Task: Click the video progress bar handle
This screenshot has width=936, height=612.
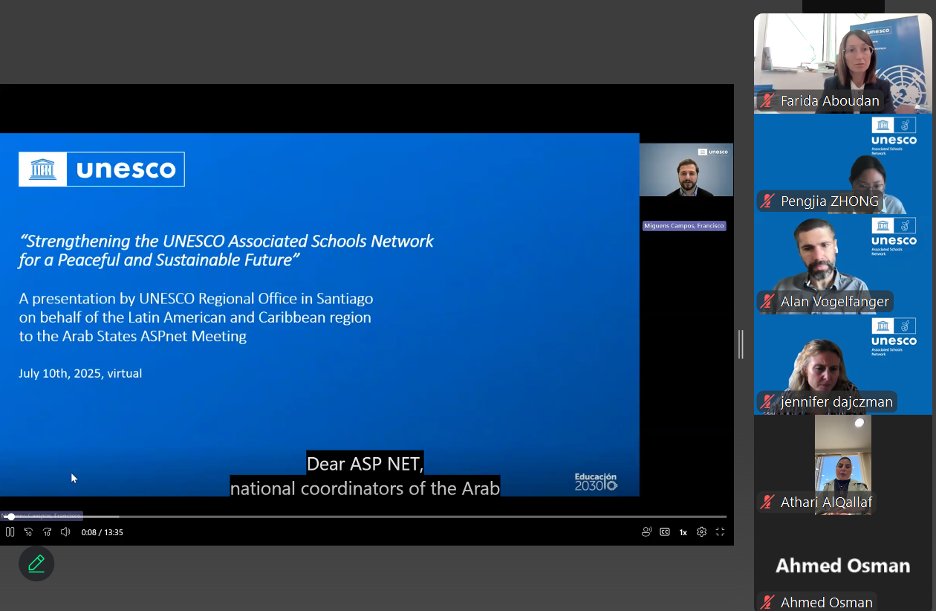Action: [11, 516]
